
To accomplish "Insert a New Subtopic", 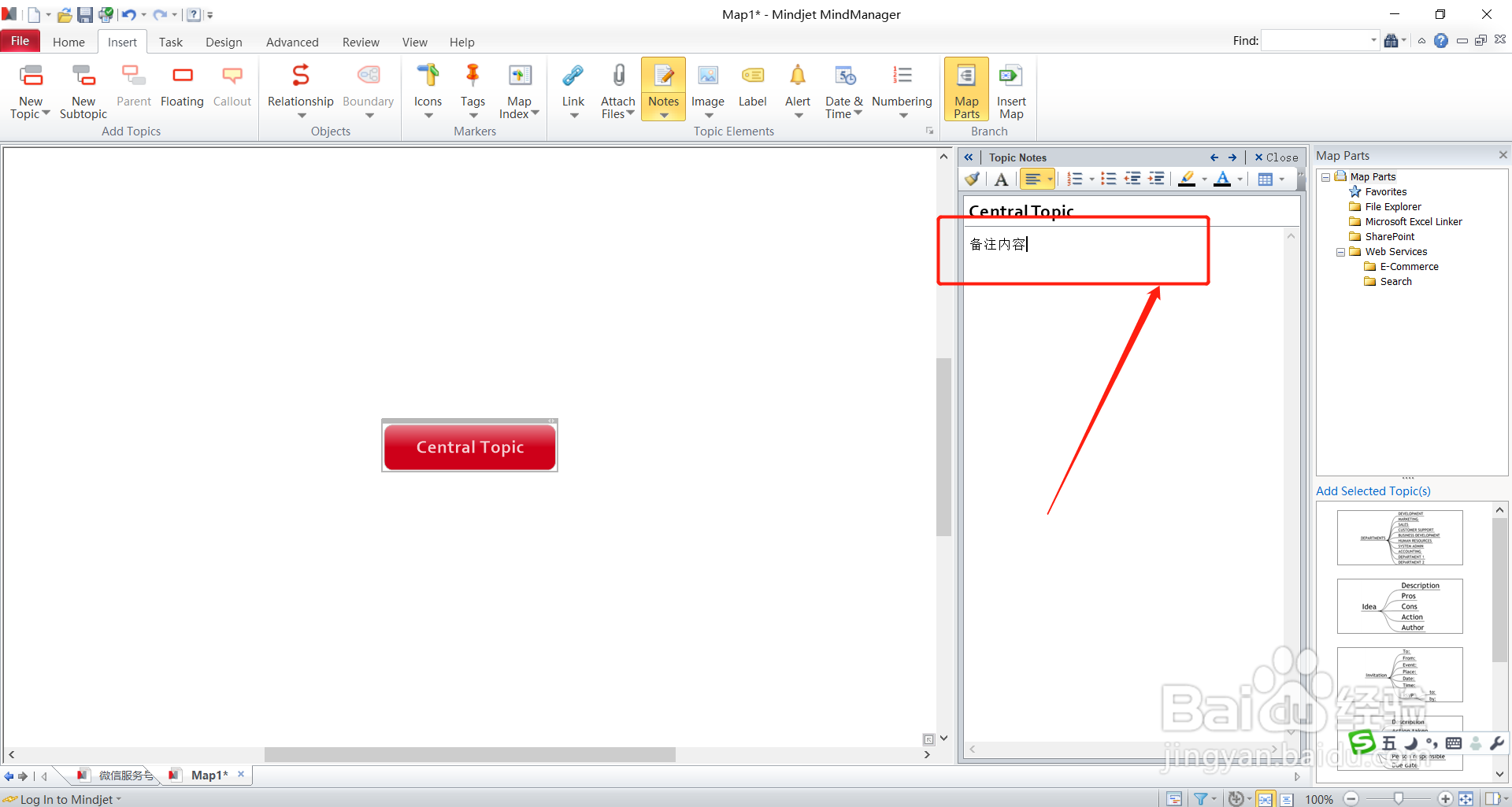I will [83, 91].
